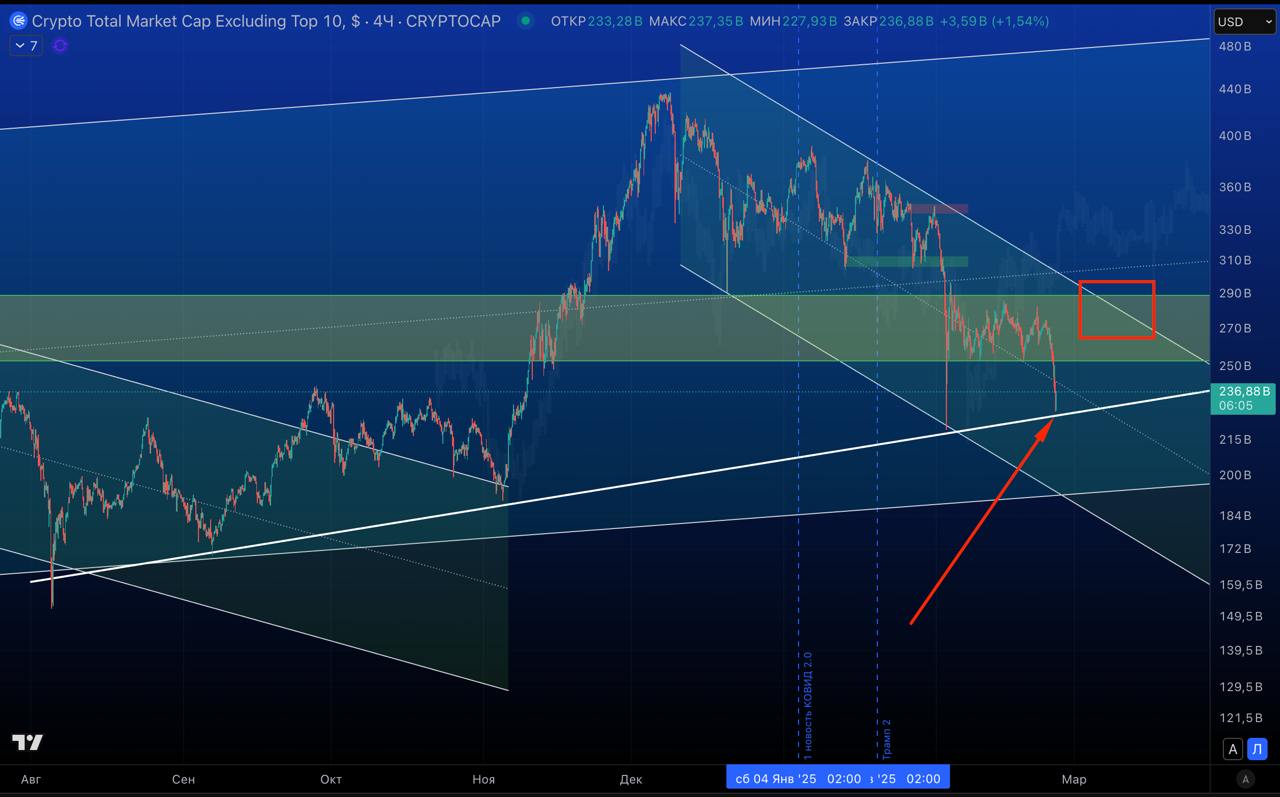Click the 360 B price axis label
This screenshot has height=797, width=1280.
click(x=1235, y=187)
